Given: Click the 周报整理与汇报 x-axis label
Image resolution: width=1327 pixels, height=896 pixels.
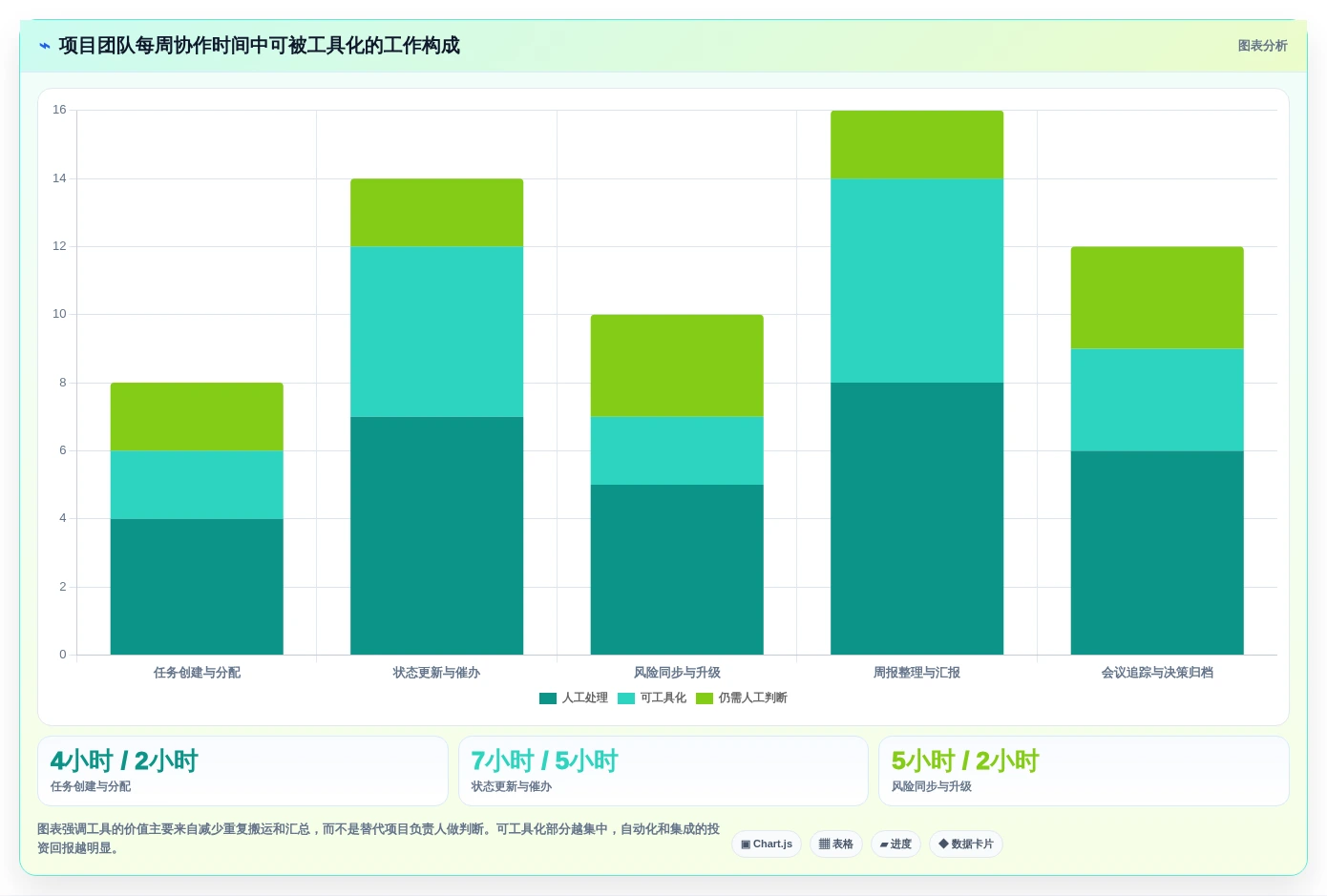Looking at the screenshot, I should point(917,673).
